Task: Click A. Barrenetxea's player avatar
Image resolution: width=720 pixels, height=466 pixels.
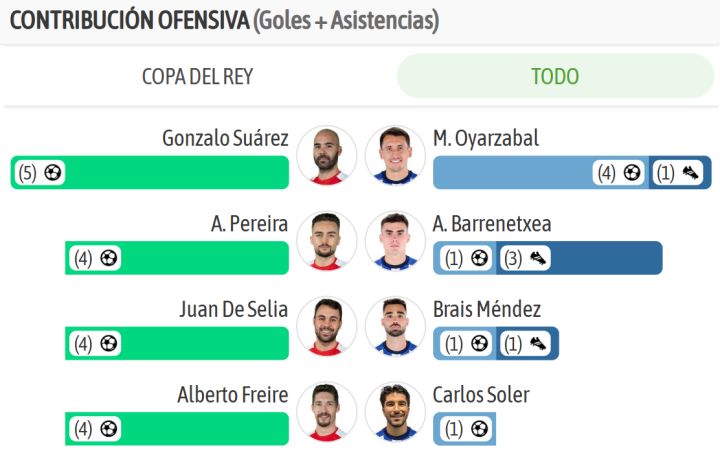Action: 395,240
